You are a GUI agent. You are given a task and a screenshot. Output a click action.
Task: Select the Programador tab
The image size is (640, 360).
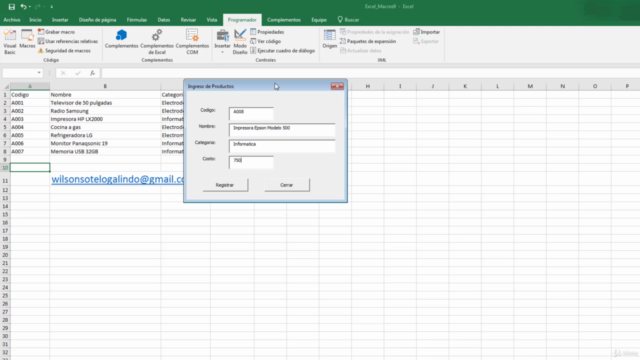click(x=242, y=20)
